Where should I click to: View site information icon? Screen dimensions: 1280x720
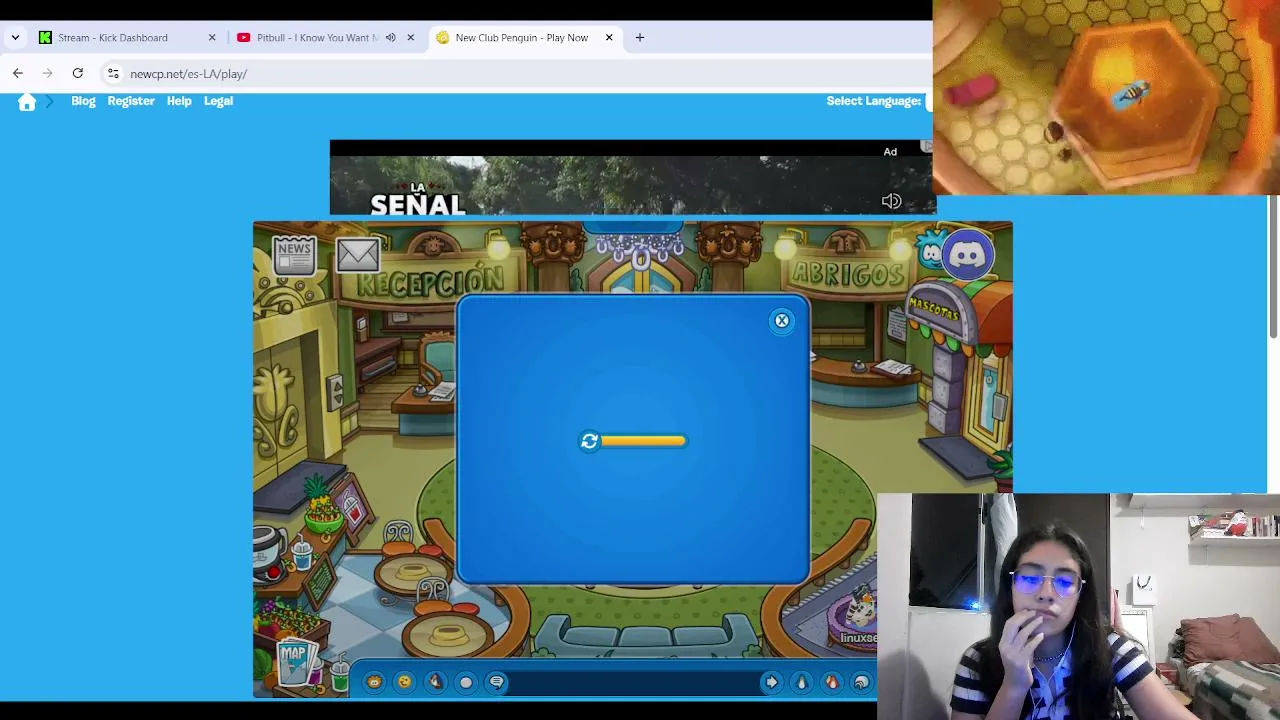(113, 74)
